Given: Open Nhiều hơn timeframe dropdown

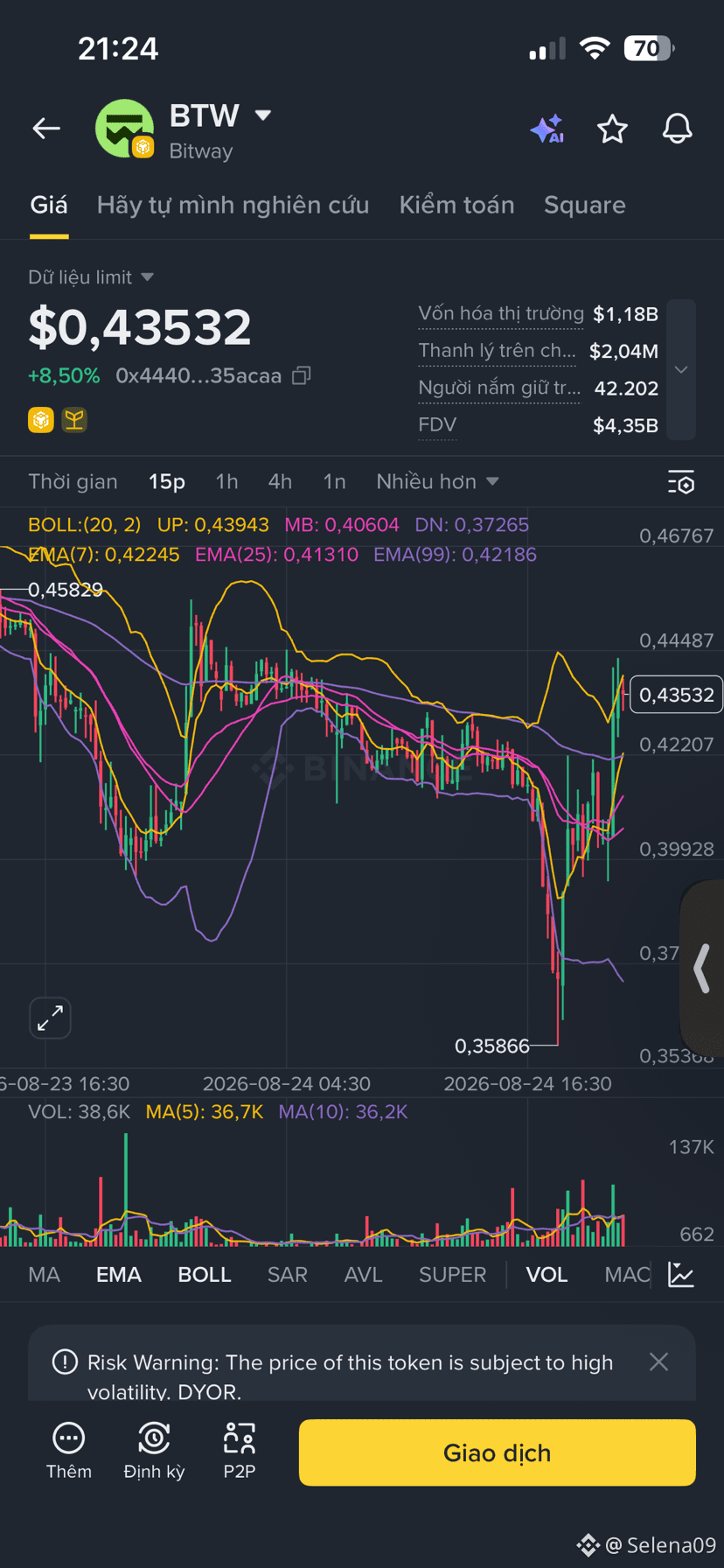Looking at the screenshot, I should pyautogui.click(x=437, y=481).
